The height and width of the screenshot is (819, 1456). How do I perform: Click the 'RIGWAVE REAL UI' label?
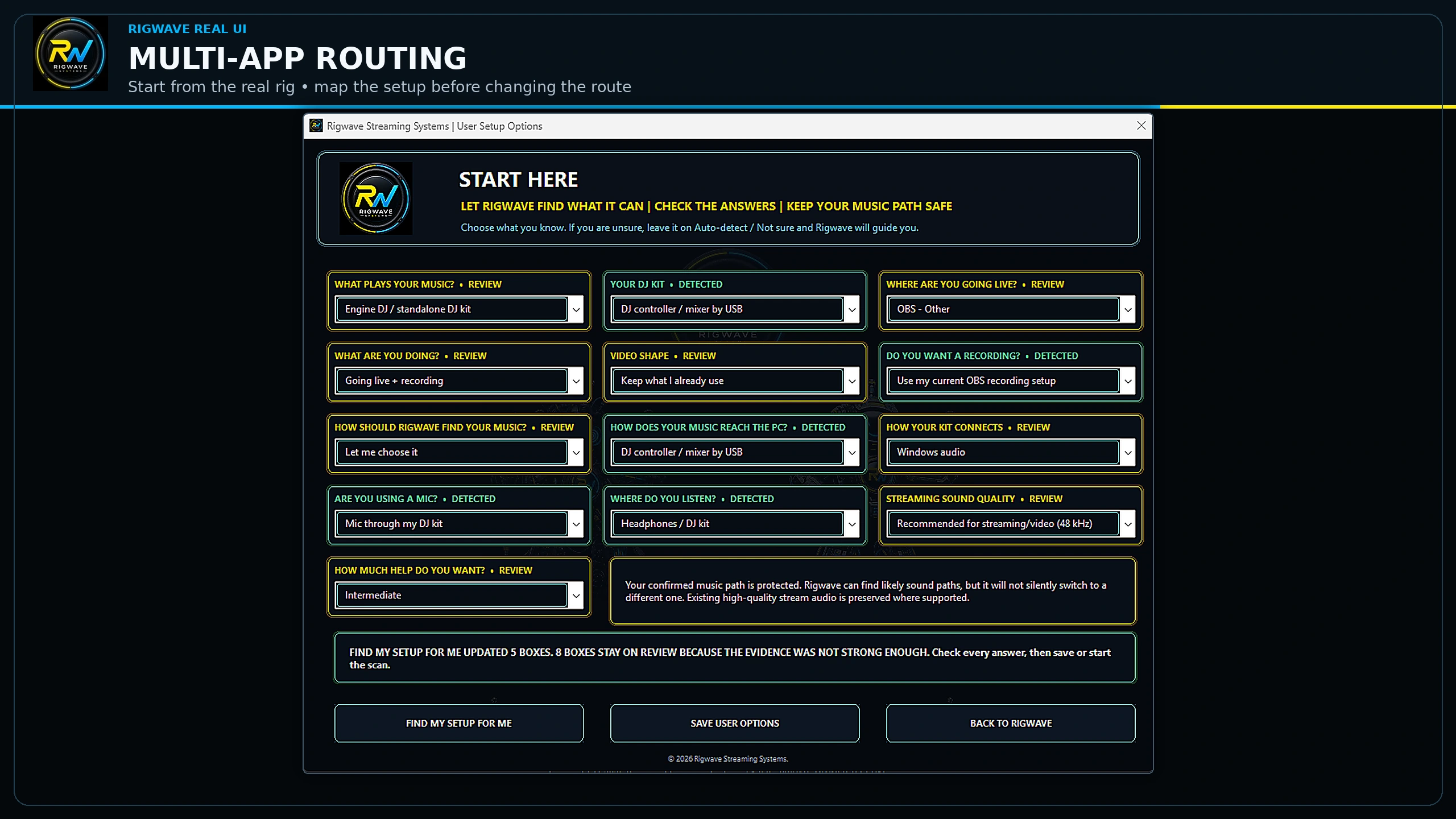click(x=187, y=29)
